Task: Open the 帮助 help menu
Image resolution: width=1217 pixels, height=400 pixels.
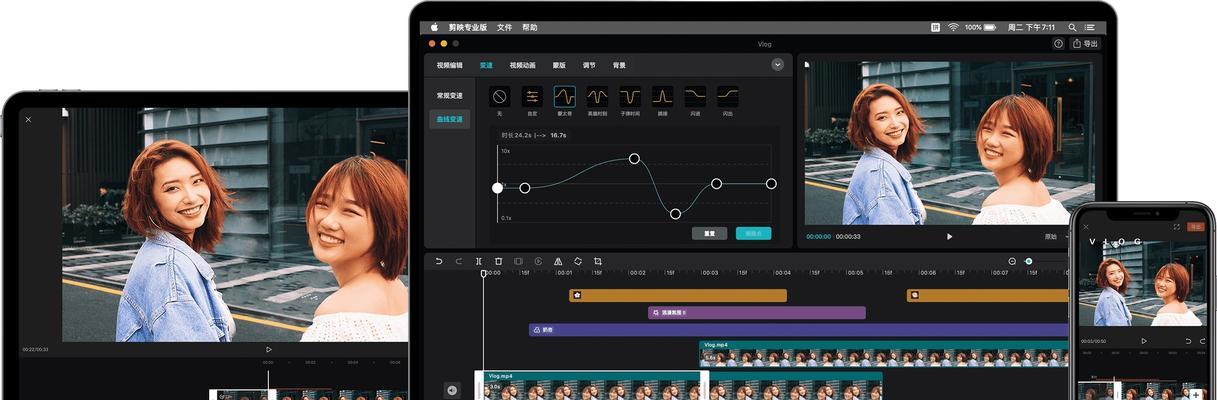Action: (x=529, y=27)
